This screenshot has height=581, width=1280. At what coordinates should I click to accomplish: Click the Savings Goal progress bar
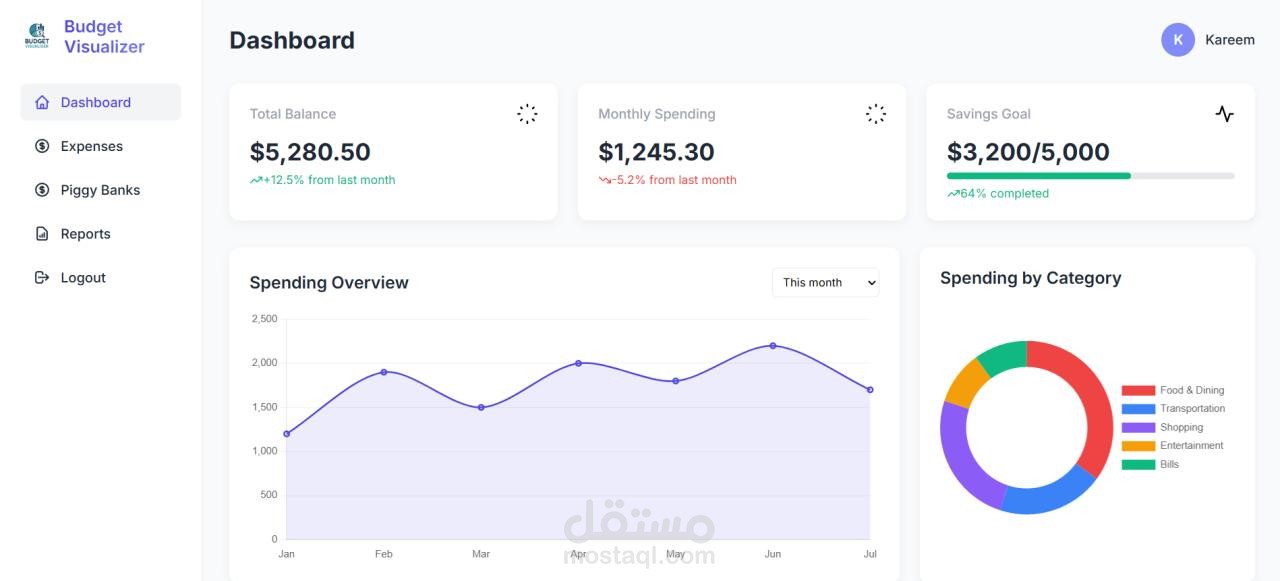pos(1090,176)
